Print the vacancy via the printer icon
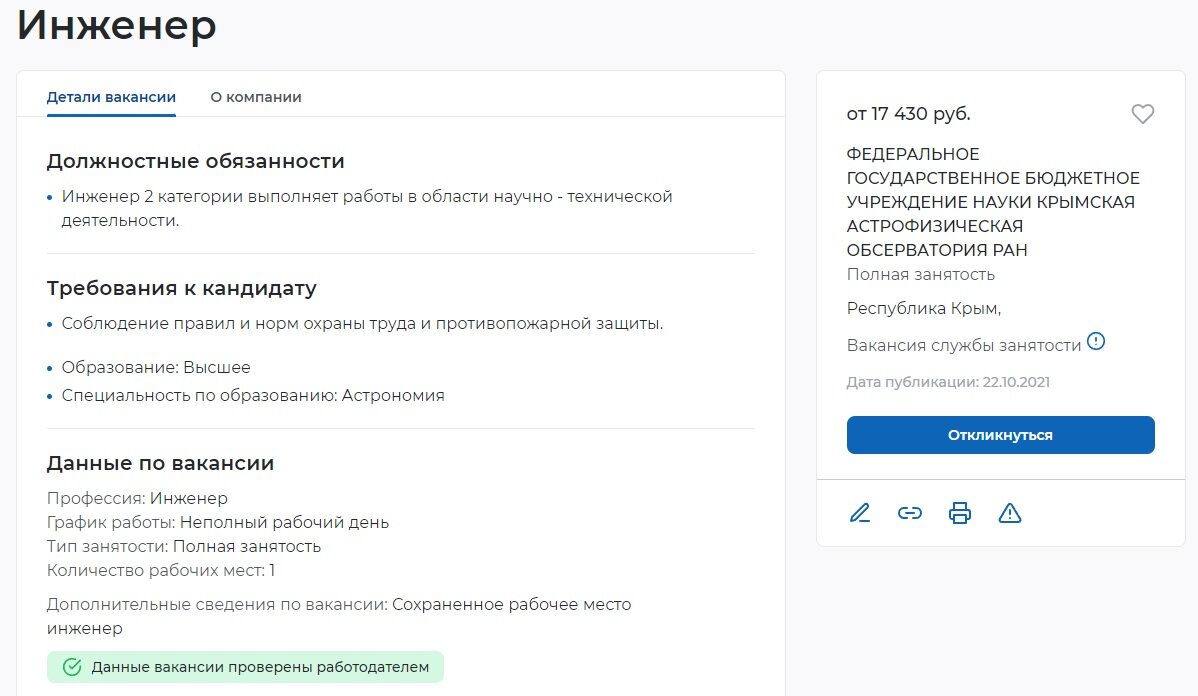This screenshot has height=696, width=1198. click(x=960, y=513)
